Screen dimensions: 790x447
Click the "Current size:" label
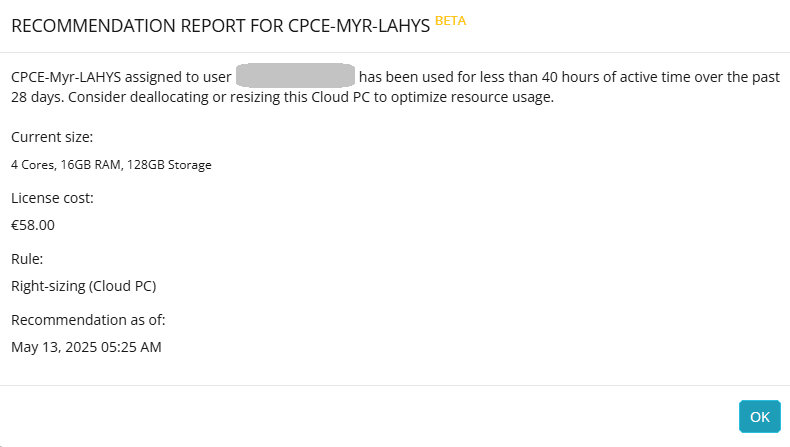click(x=52, y=137)
